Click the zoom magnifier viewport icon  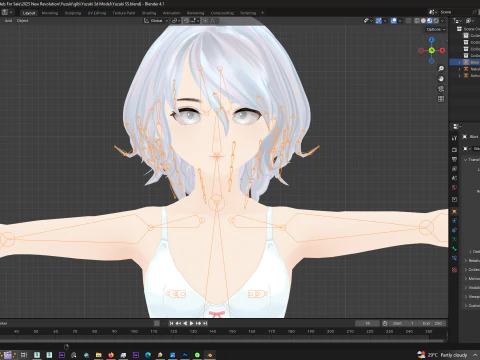point(441,69)
